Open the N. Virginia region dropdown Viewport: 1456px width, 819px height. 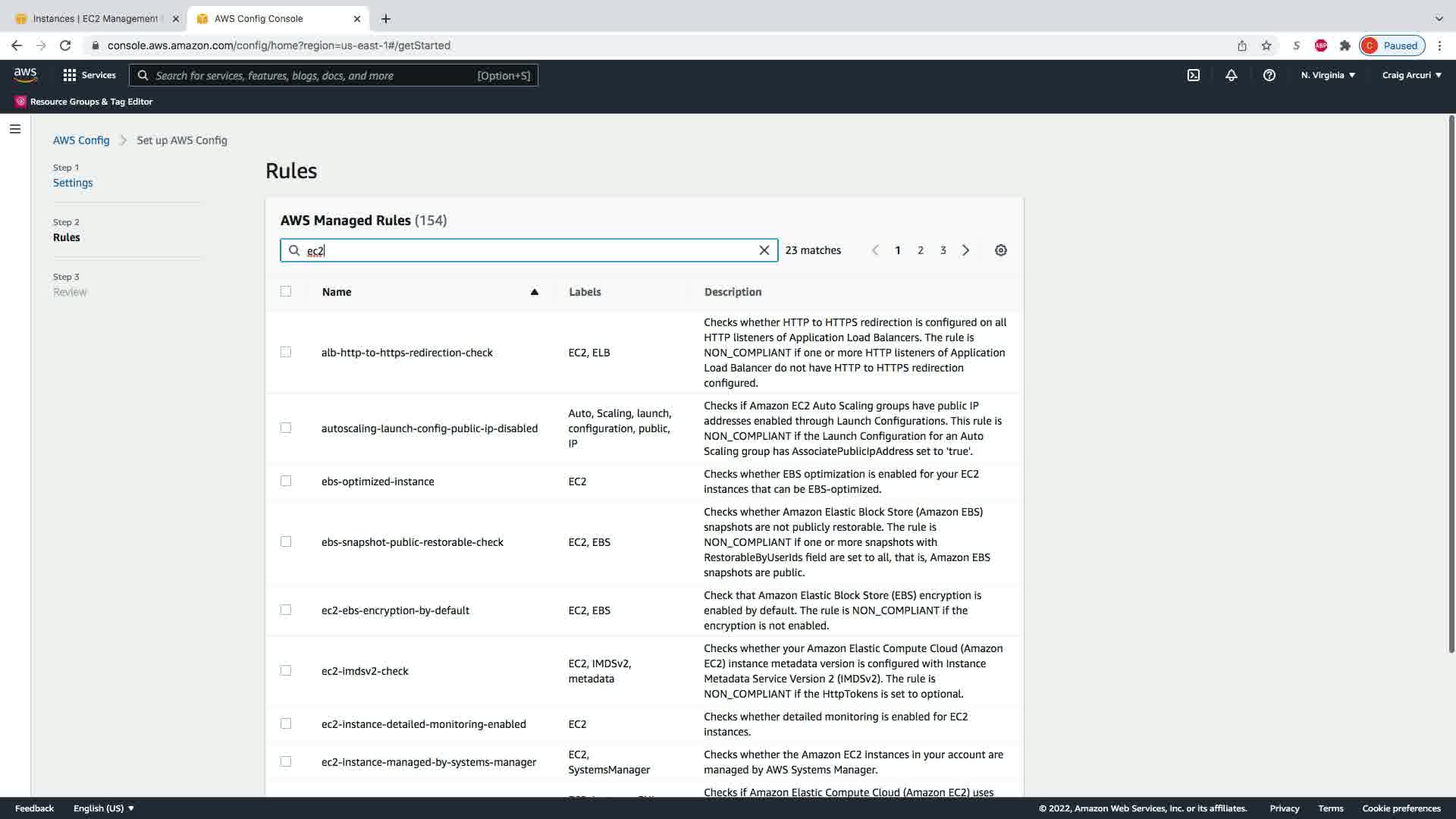coord(1328,75)
